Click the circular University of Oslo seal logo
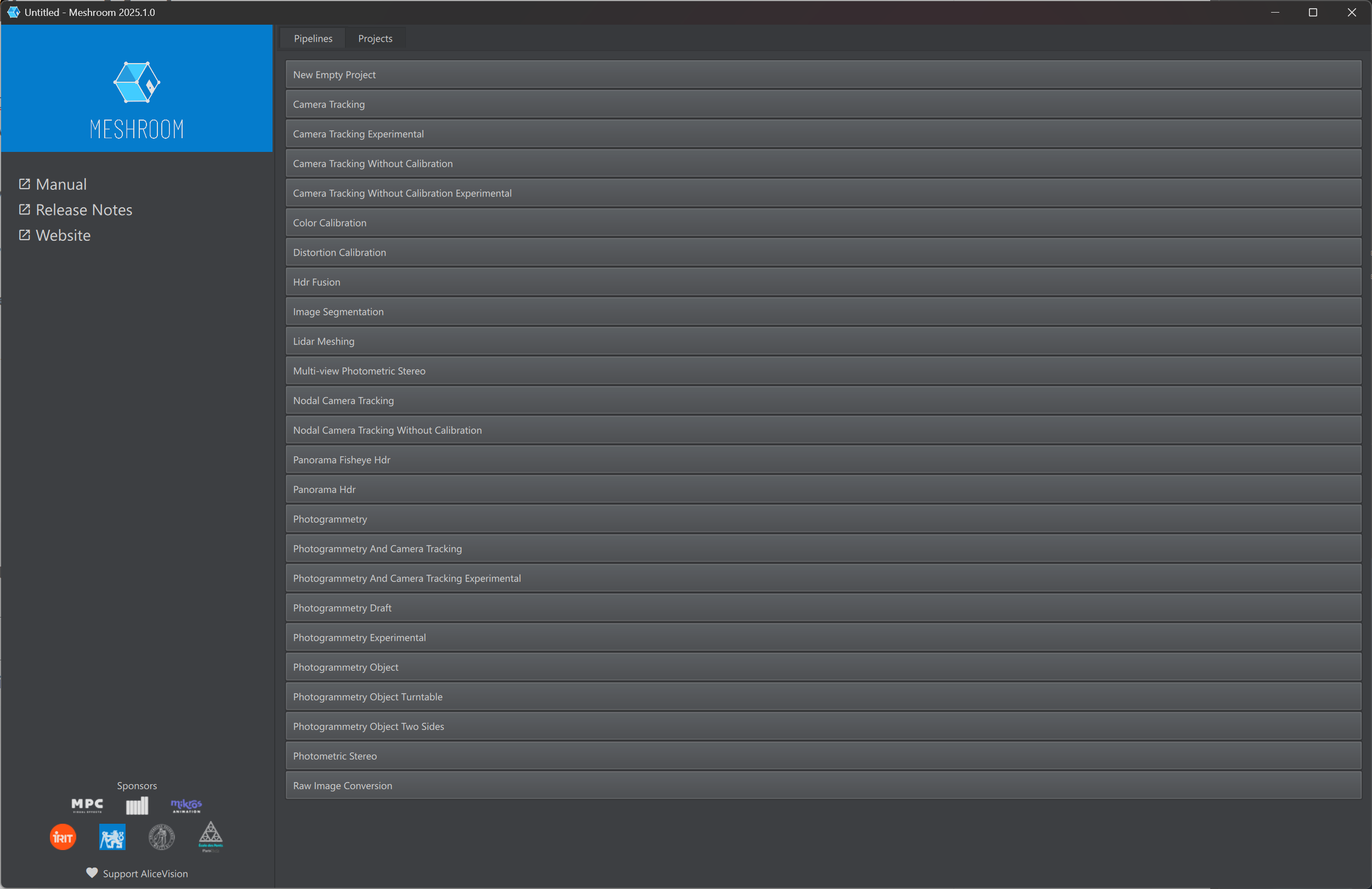The width and height of the screenshot is (1372, 889). coord(161,837)
